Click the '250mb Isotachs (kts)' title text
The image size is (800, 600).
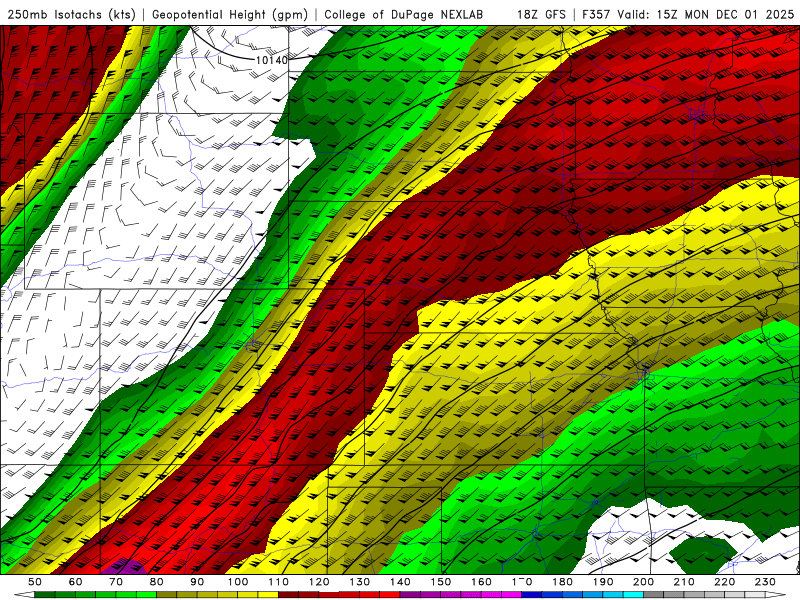coord(72,14)
